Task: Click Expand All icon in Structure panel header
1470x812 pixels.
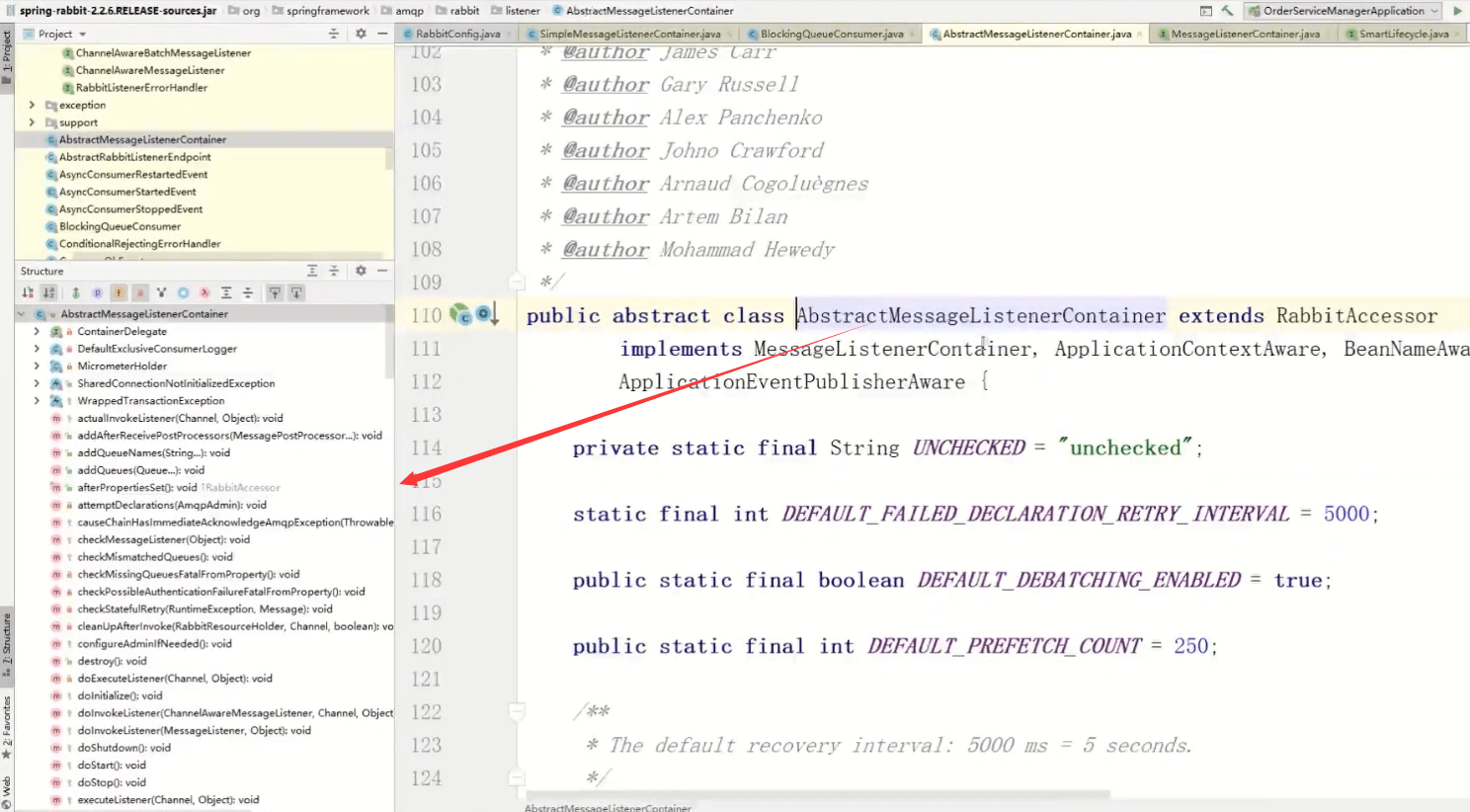Action: (312, 271)
